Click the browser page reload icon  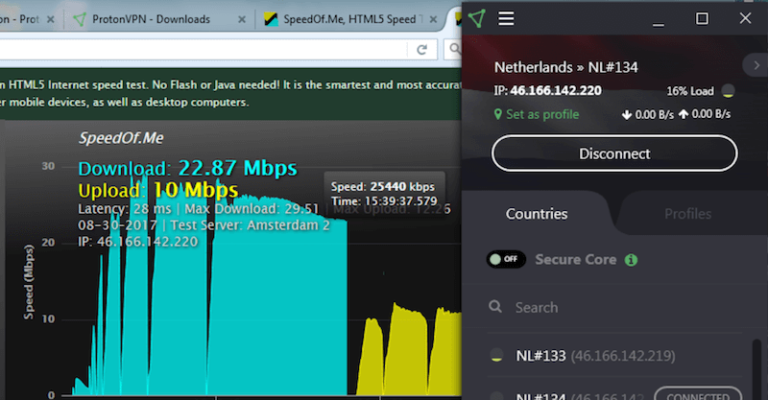[424, 49]
